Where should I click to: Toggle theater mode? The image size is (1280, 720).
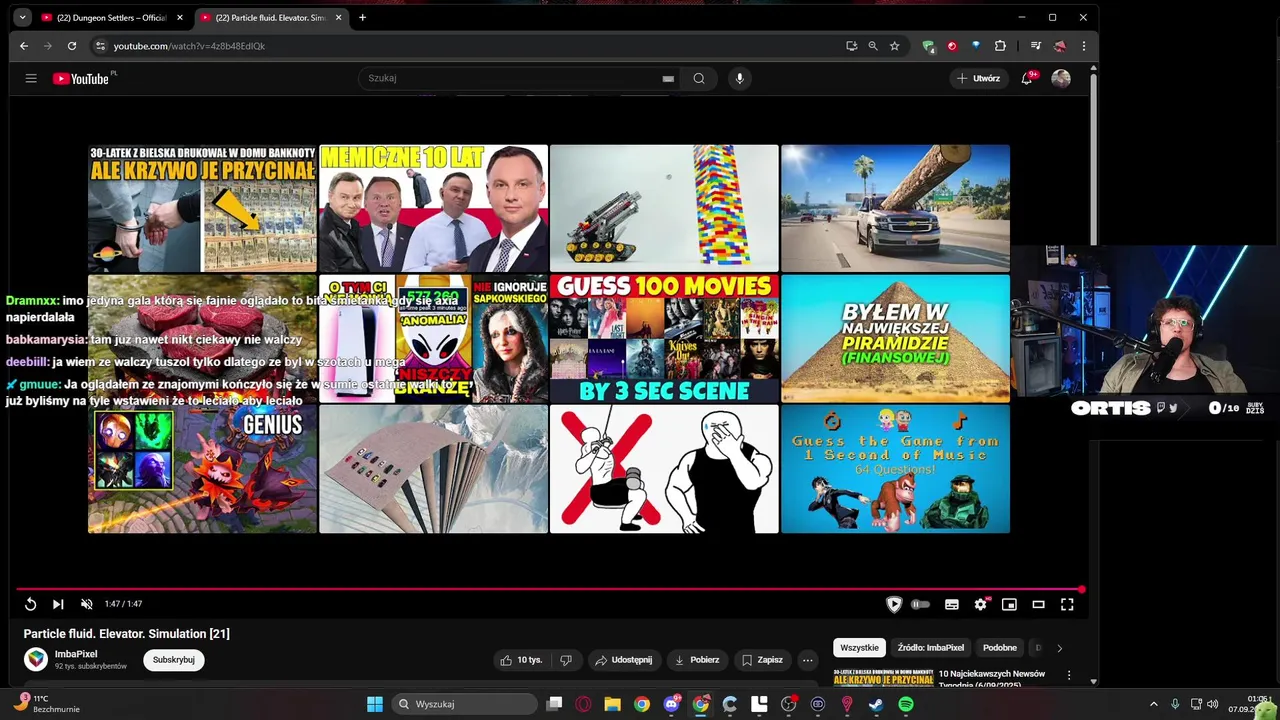1038,604
